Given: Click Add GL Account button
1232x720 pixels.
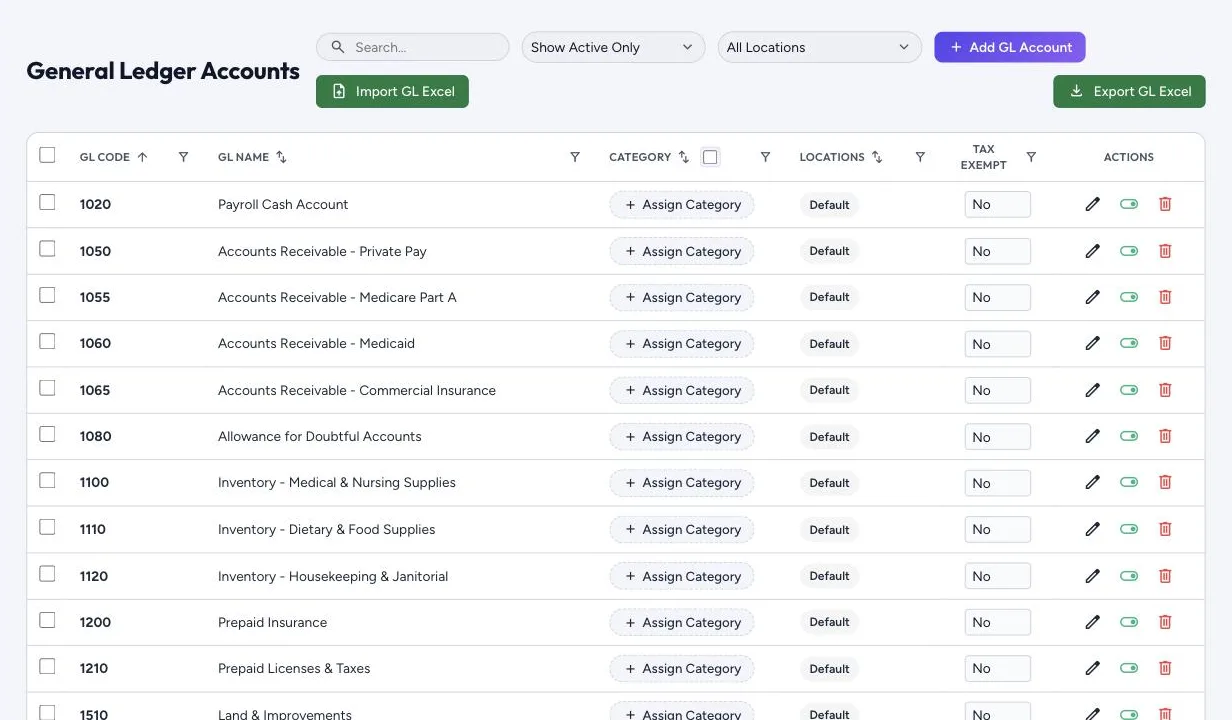Looking at the screenshot, I should tap(1009, 47).
